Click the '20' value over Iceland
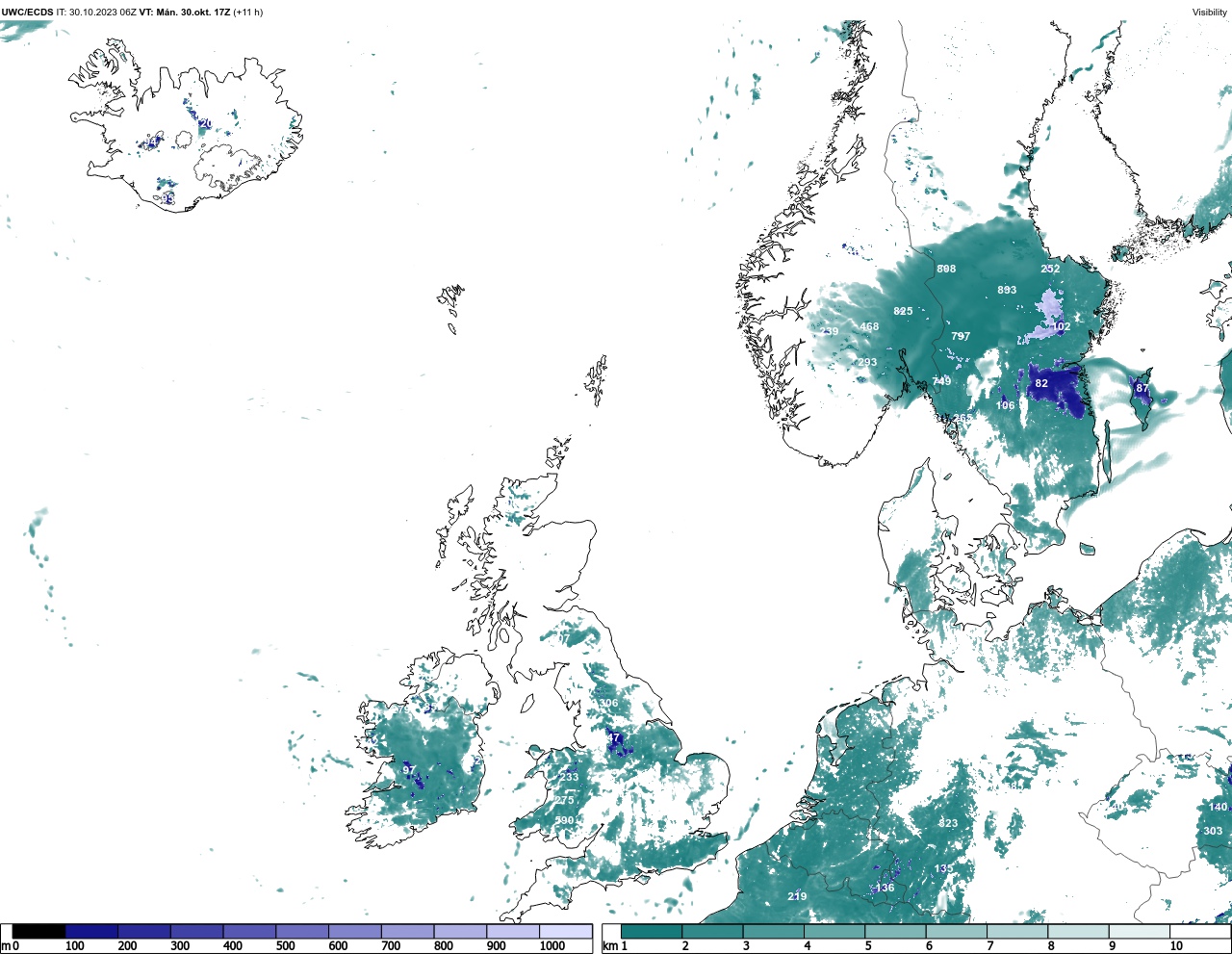 coord(205,123)
